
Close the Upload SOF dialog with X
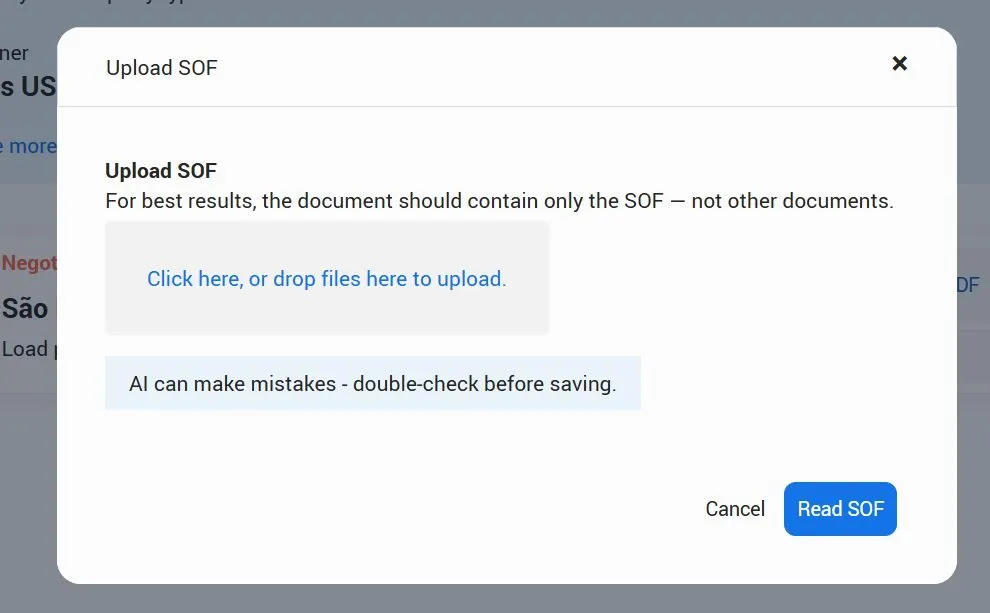[x=899, y=63]
